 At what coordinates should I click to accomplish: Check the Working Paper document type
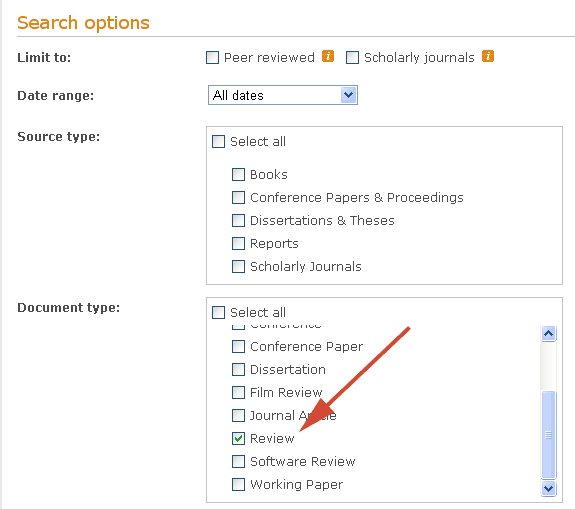tap(238, 484)
